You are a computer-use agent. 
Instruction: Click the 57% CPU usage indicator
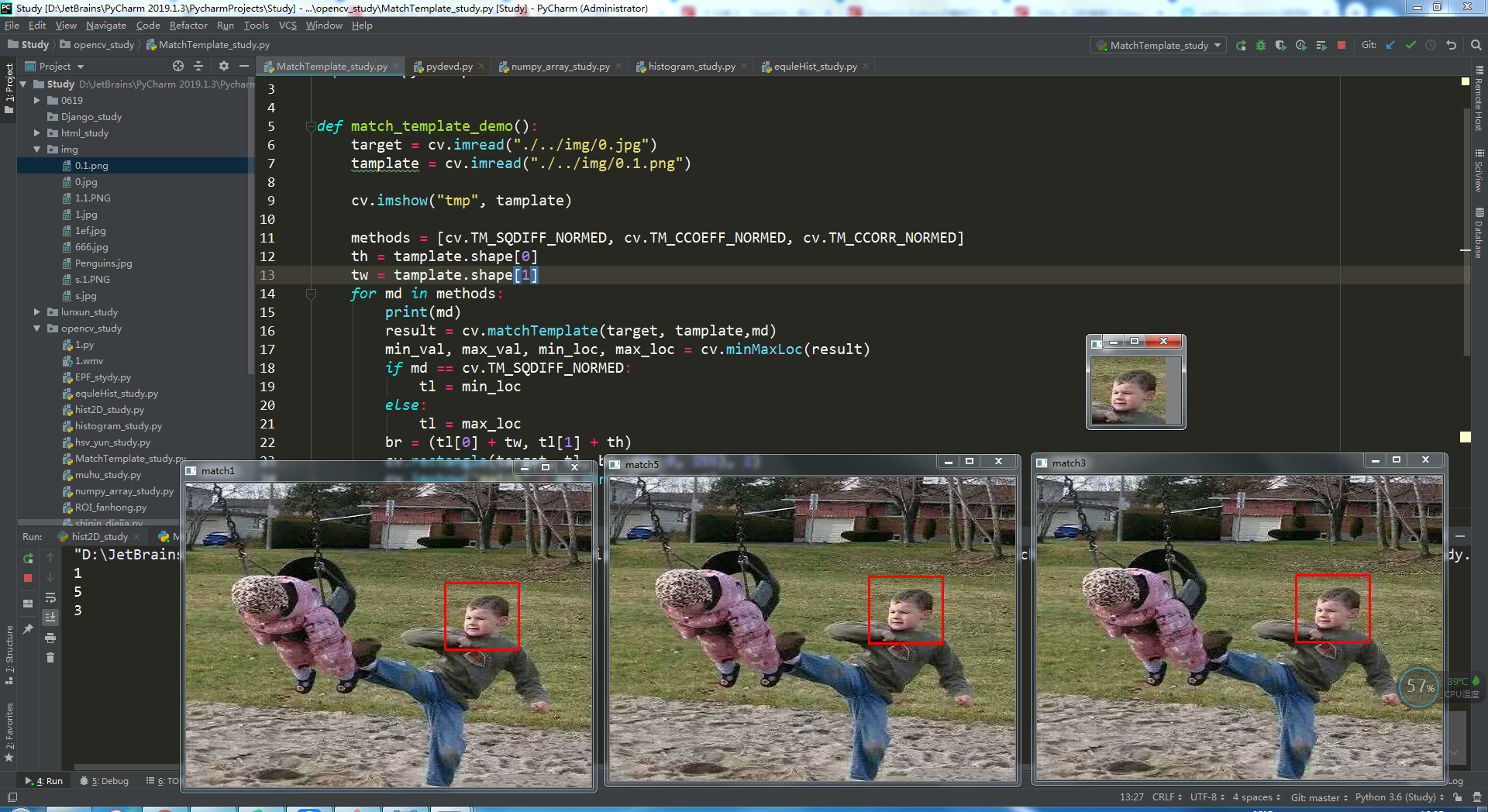point(1418,686)
